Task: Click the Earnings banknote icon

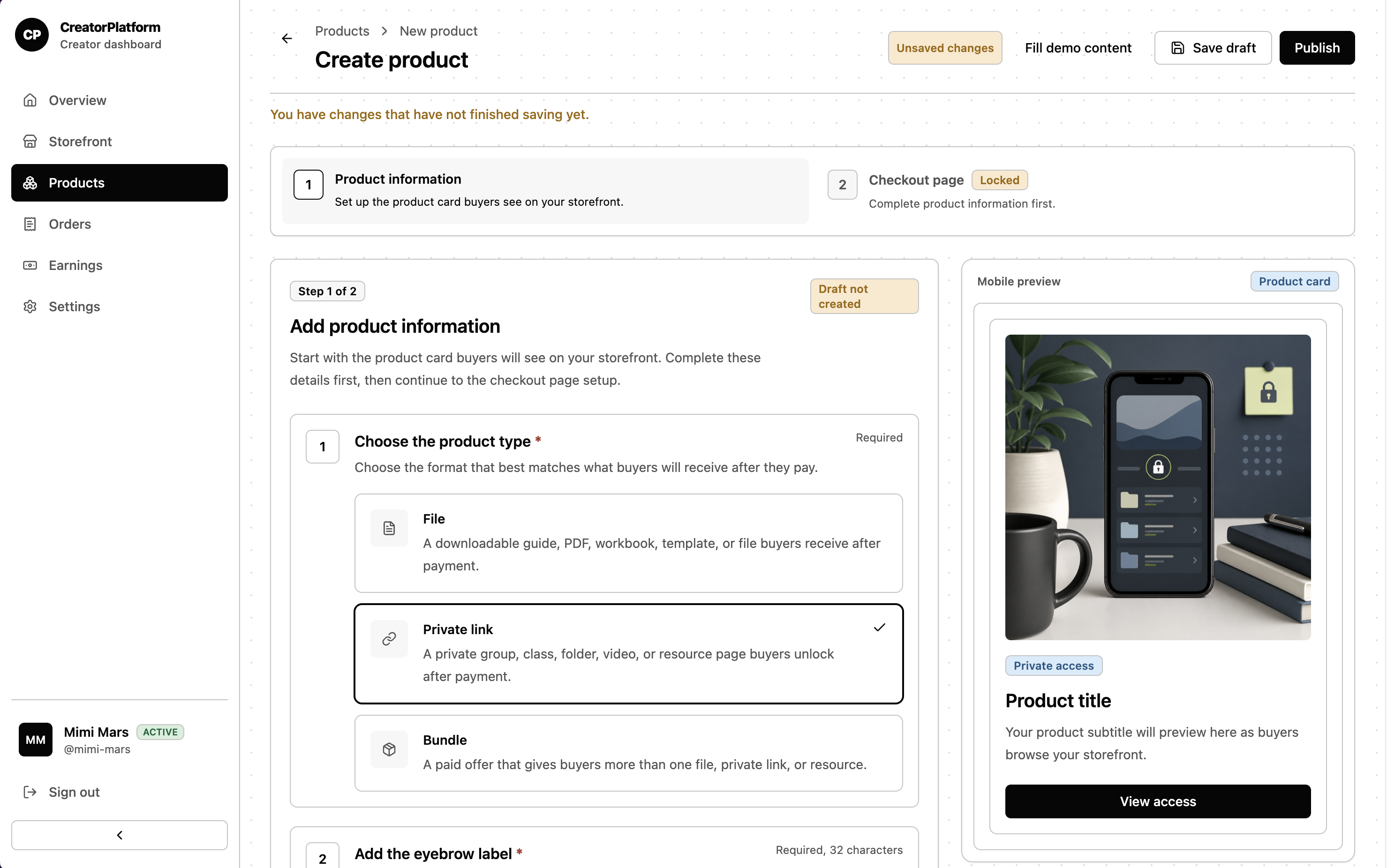Action: (x=30, y=265)
